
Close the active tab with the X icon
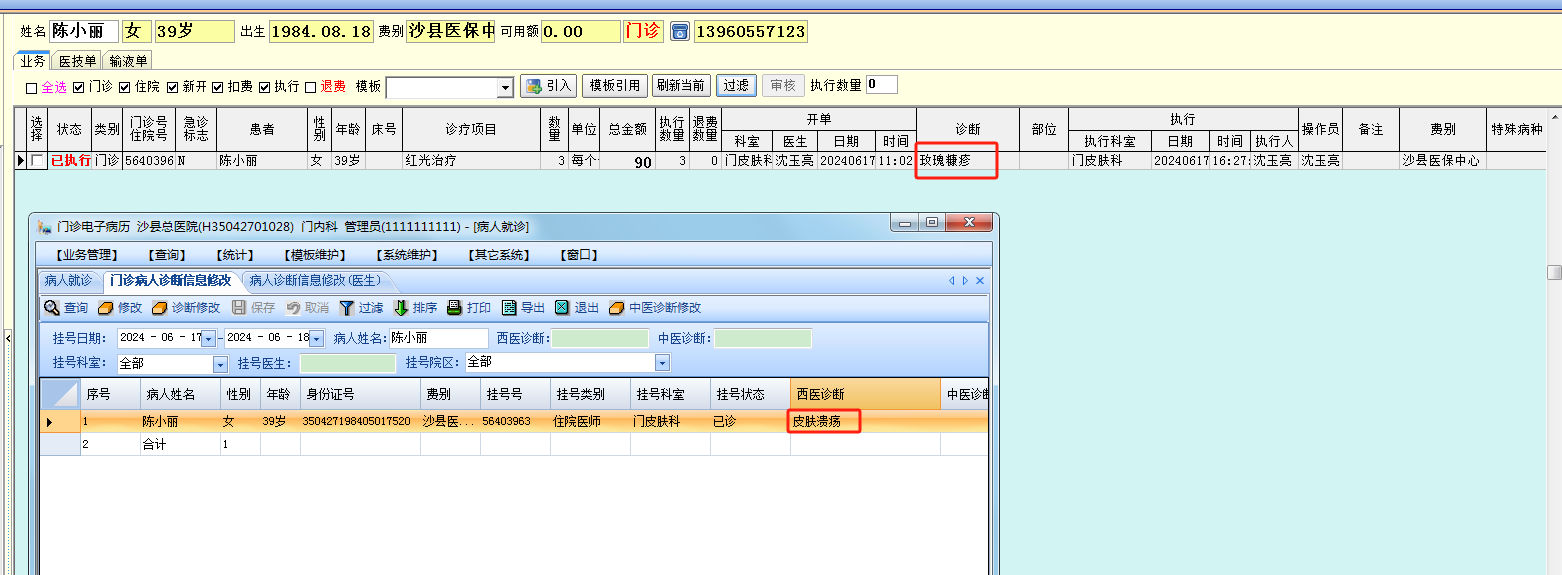pos(980,281)
